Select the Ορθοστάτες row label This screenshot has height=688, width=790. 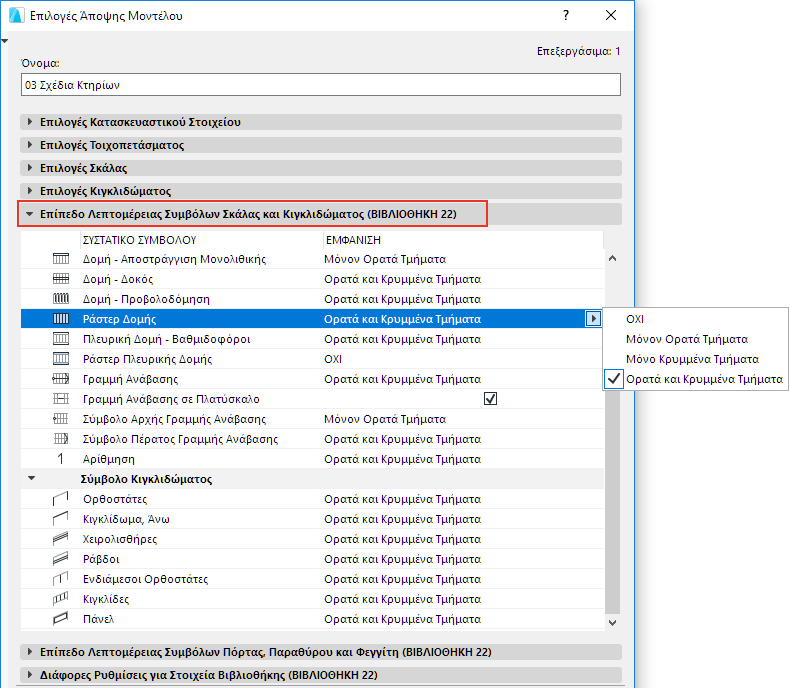click(115, 499)
